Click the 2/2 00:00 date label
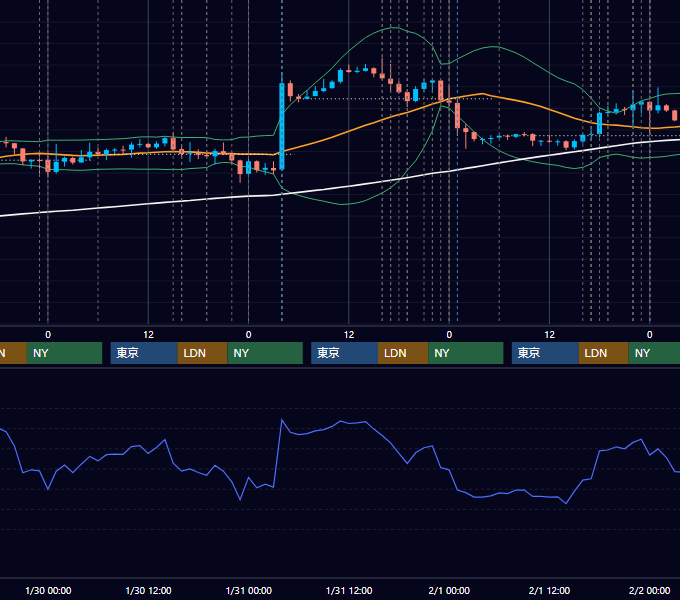 [650, 590]
